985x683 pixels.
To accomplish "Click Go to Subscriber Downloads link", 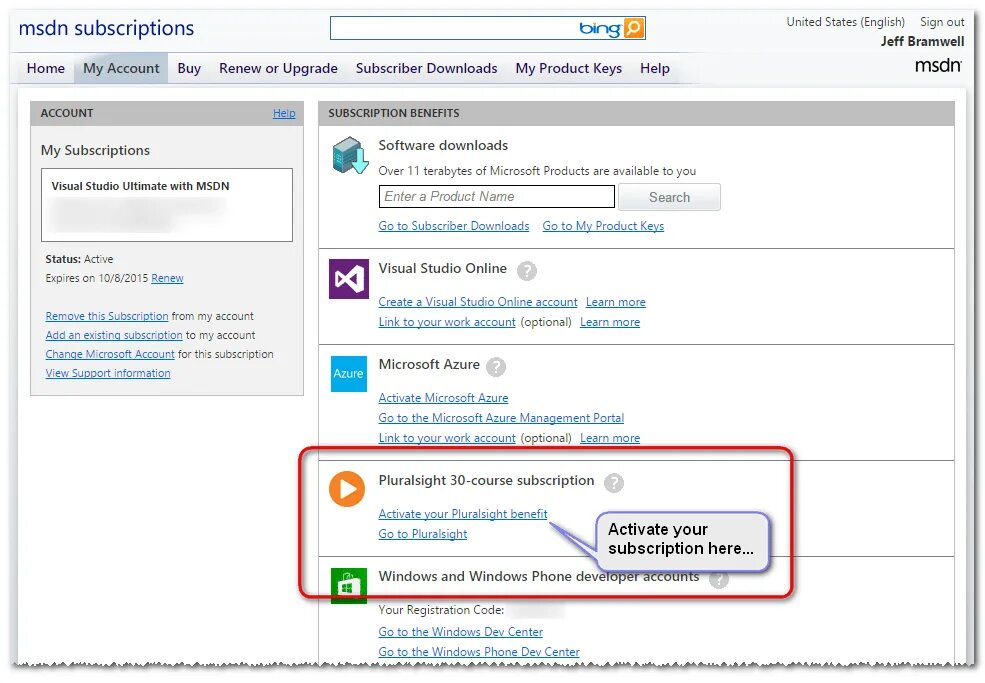I will pyautogui.click(x=454, y=226).
